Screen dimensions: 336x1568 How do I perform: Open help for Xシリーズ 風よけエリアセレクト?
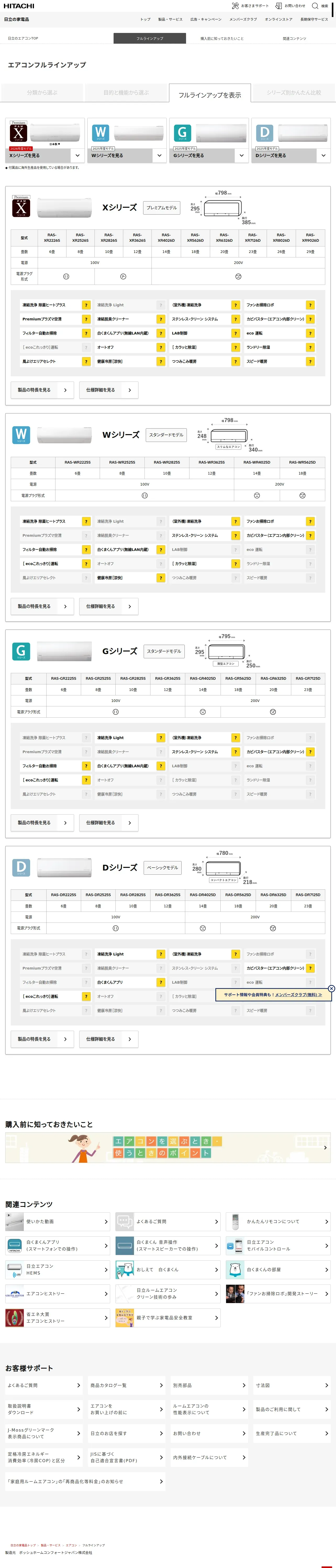click(x=86, y=362)
